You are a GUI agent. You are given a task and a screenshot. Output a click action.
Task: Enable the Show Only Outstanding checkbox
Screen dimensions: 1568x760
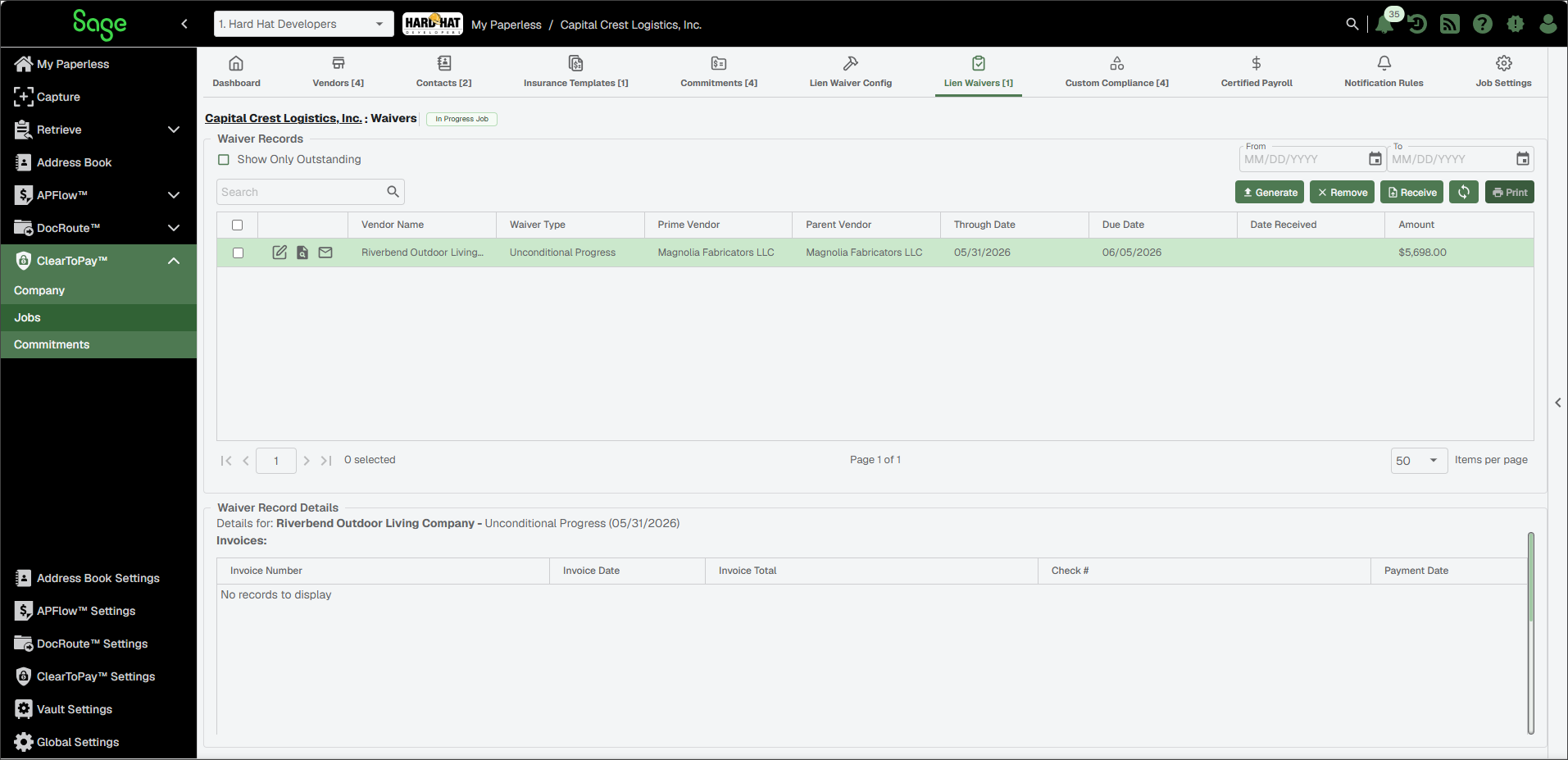pyautogui.click(x=224, y=160)
